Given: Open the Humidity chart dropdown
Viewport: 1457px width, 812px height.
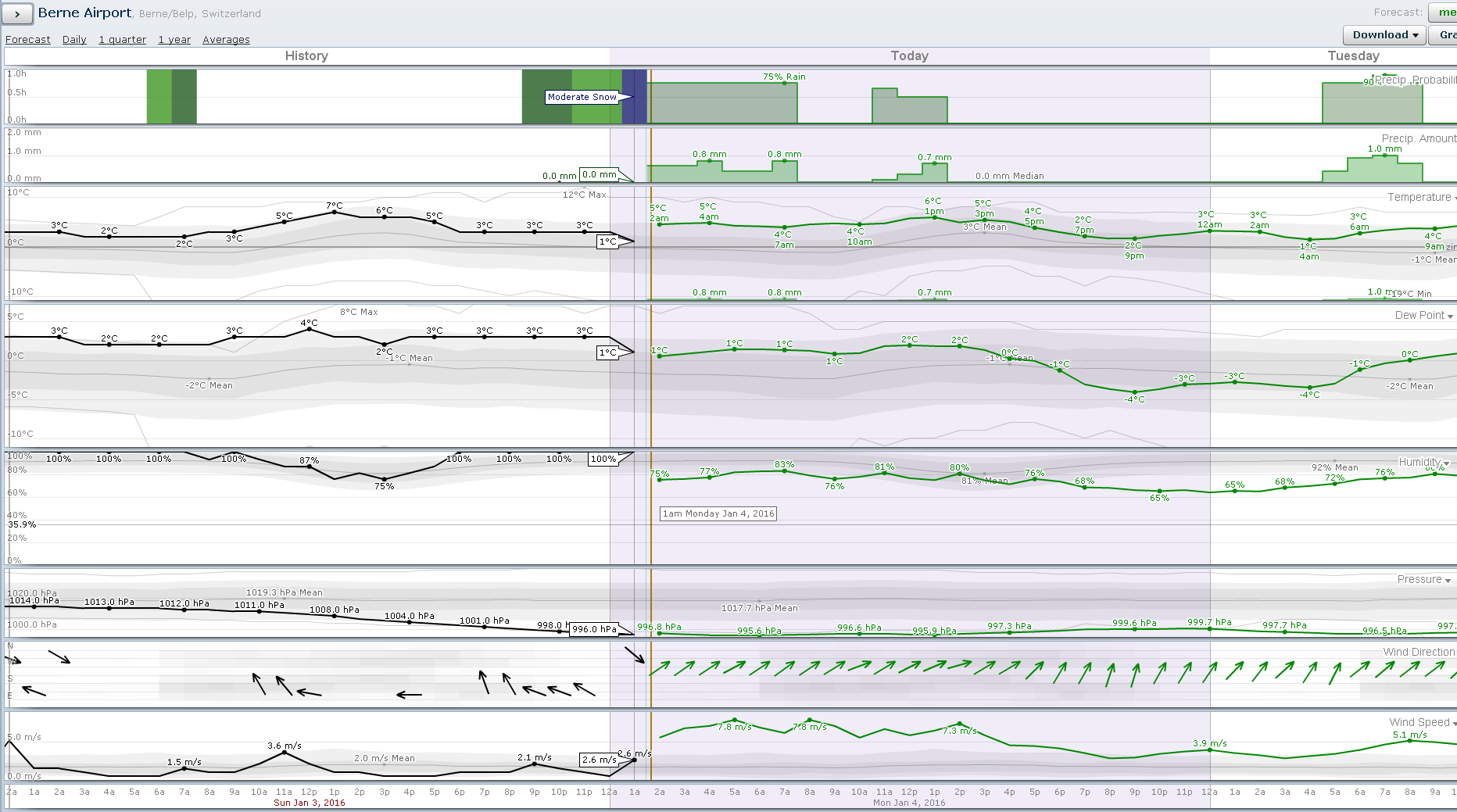Looking at the screenshot, I should pyautogui.click(x=1424, y=463).
